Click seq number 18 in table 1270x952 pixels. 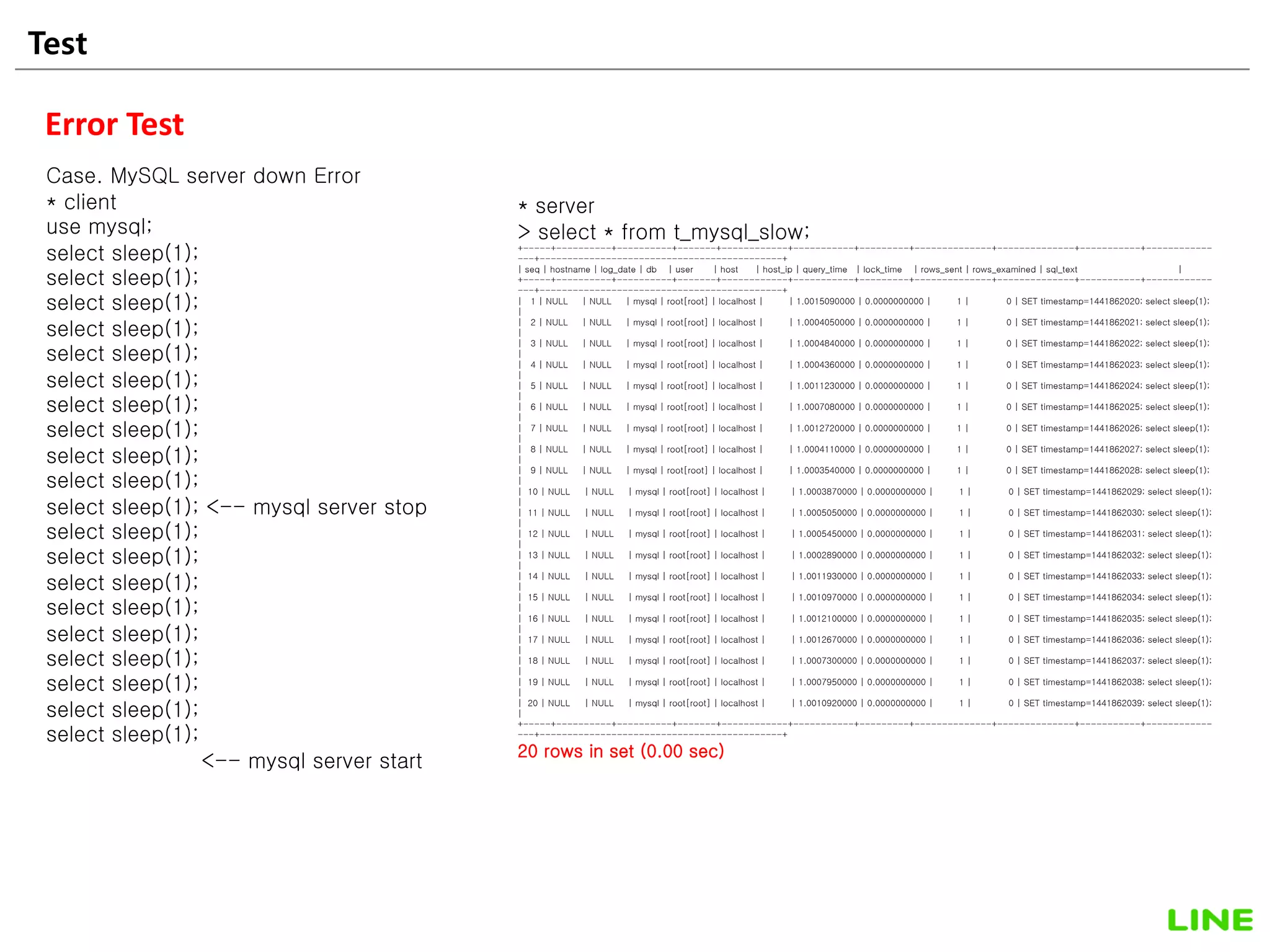coord(533,661)
